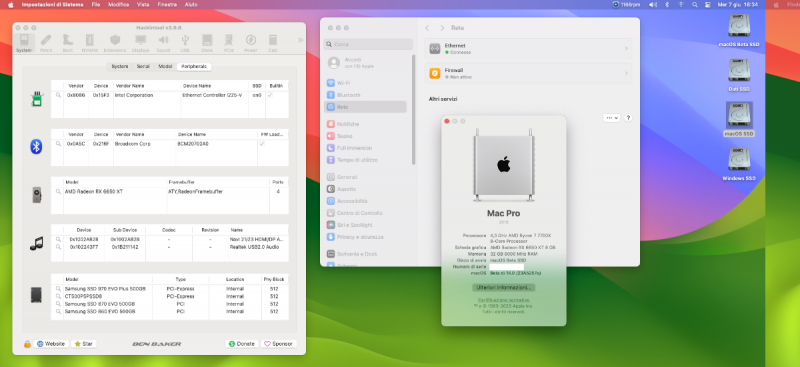Select the Sound toolbar icon
Image resolution: width=800 pixels, height=367 pixels.
pos(163,43)
